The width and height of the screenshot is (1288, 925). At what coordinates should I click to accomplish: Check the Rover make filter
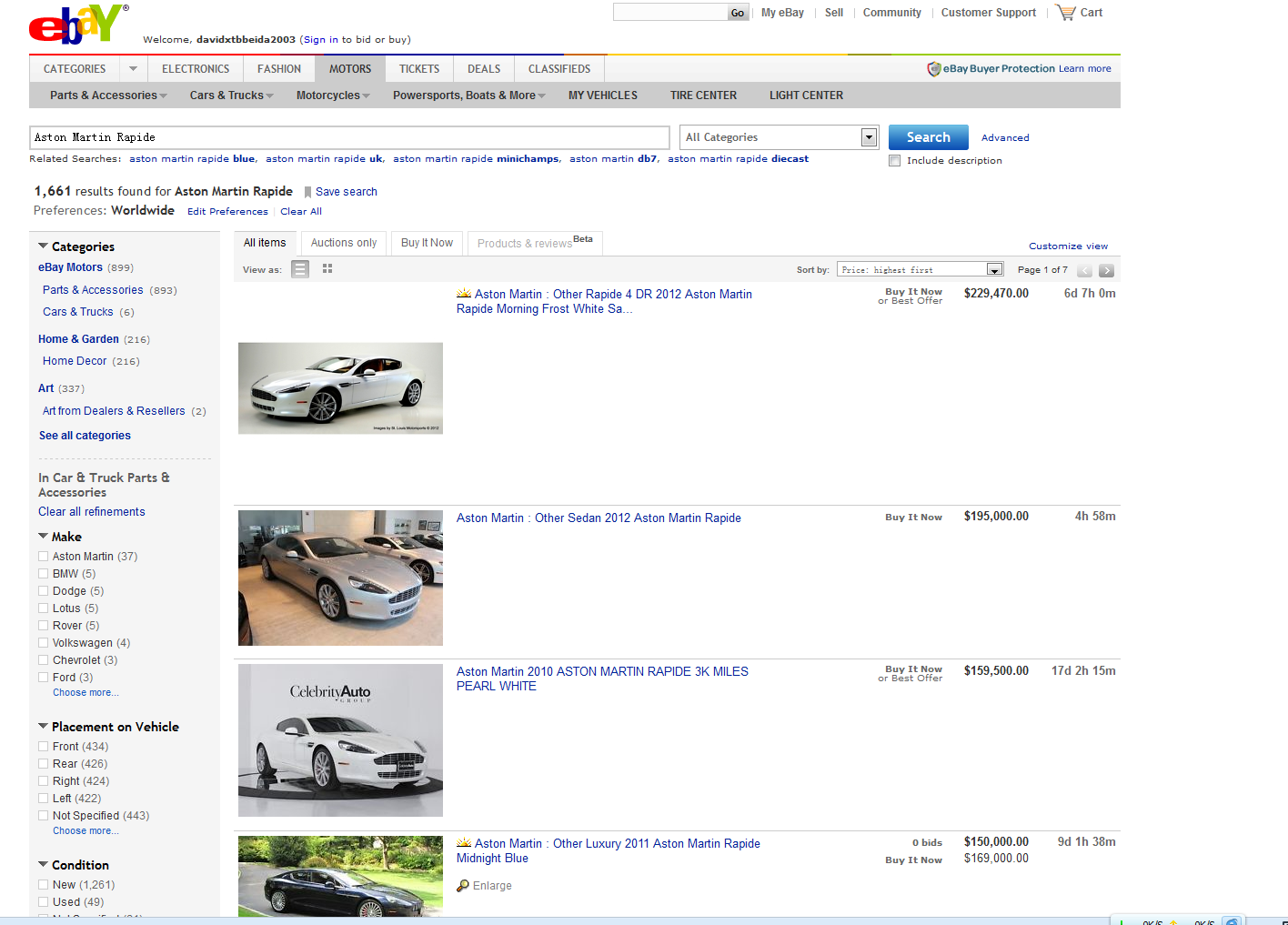click(44, 626)
